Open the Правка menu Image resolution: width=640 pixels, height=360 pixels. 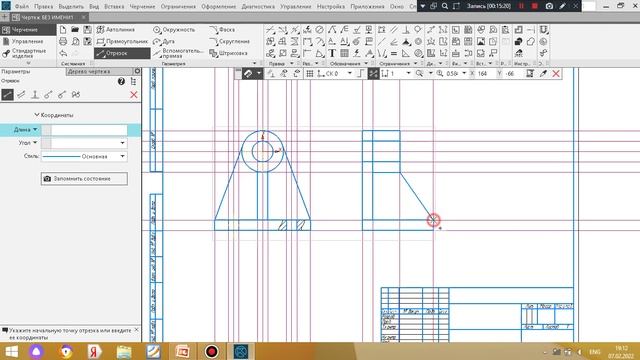[44, 7]
